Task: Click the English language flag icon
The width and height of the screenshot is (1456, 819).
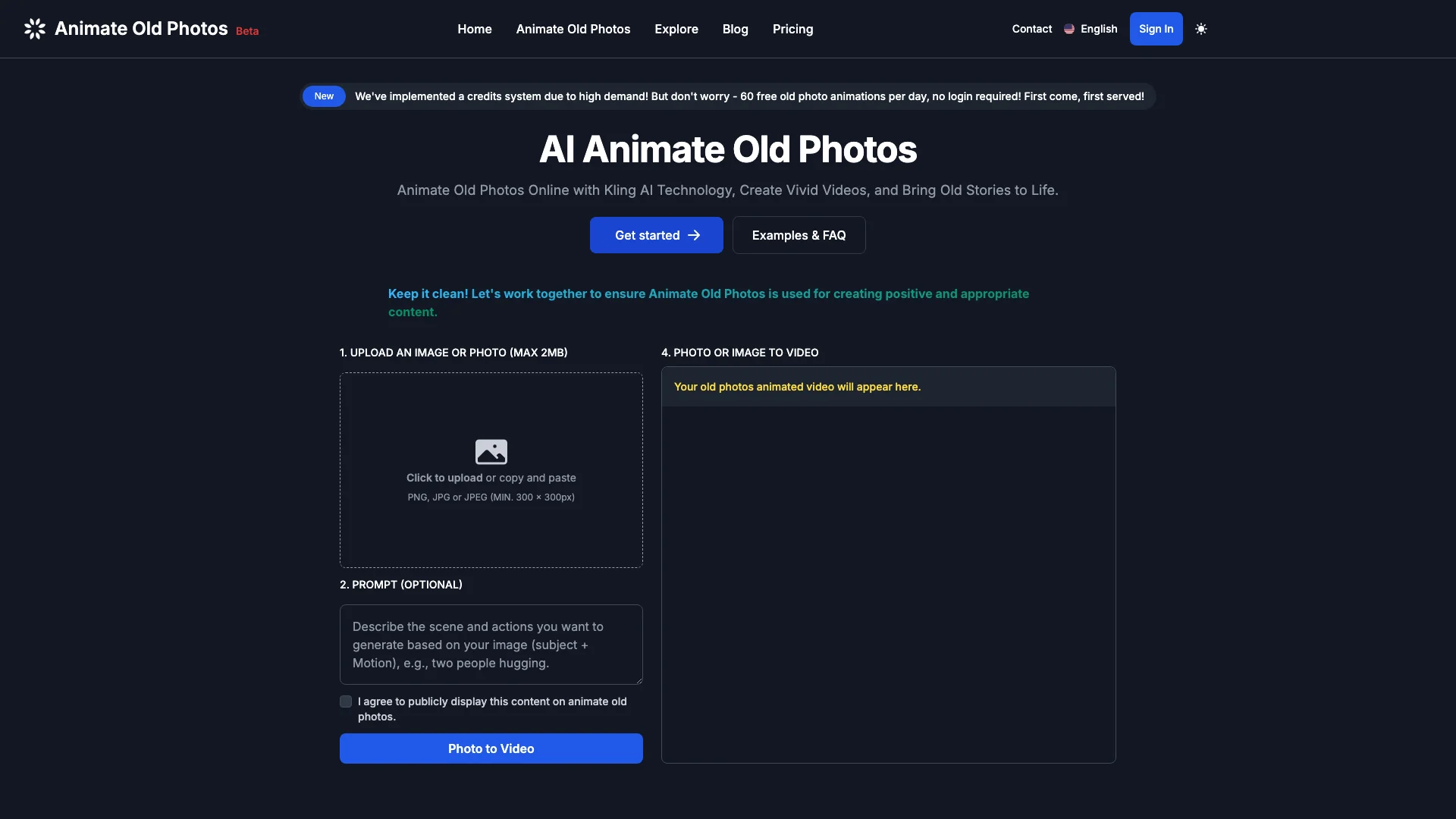Action: pyautogui.click(x=1069, y=29)
